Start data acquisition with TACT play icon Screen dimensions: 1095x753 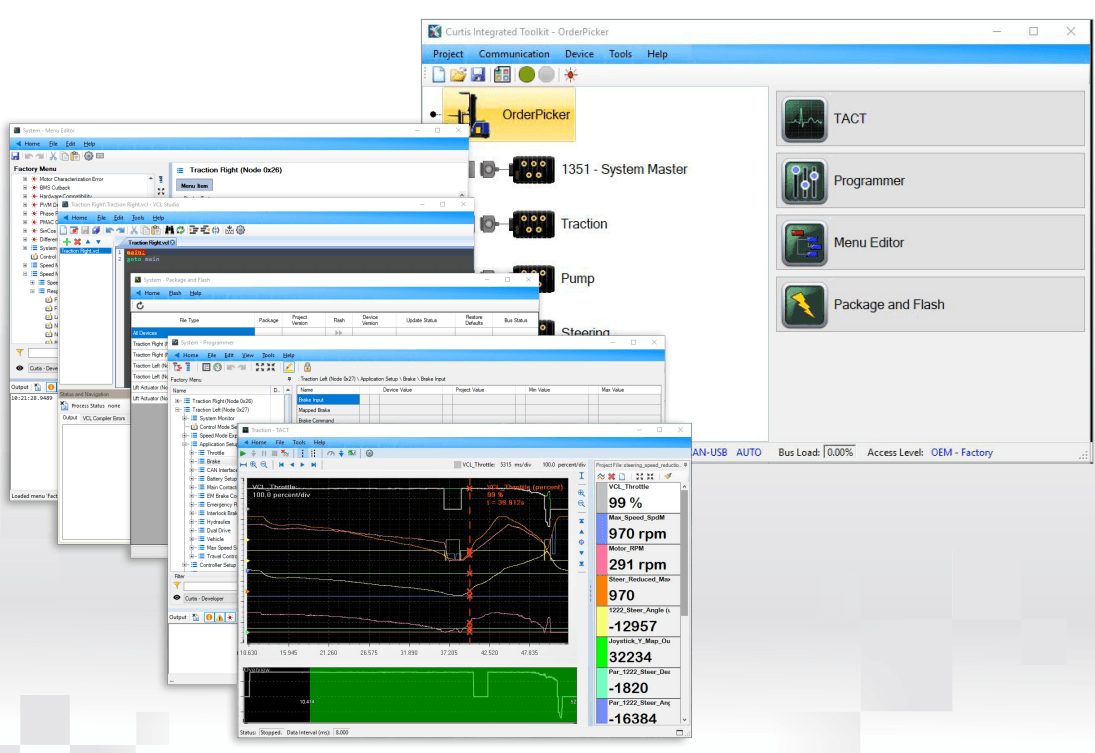point(243,453)
